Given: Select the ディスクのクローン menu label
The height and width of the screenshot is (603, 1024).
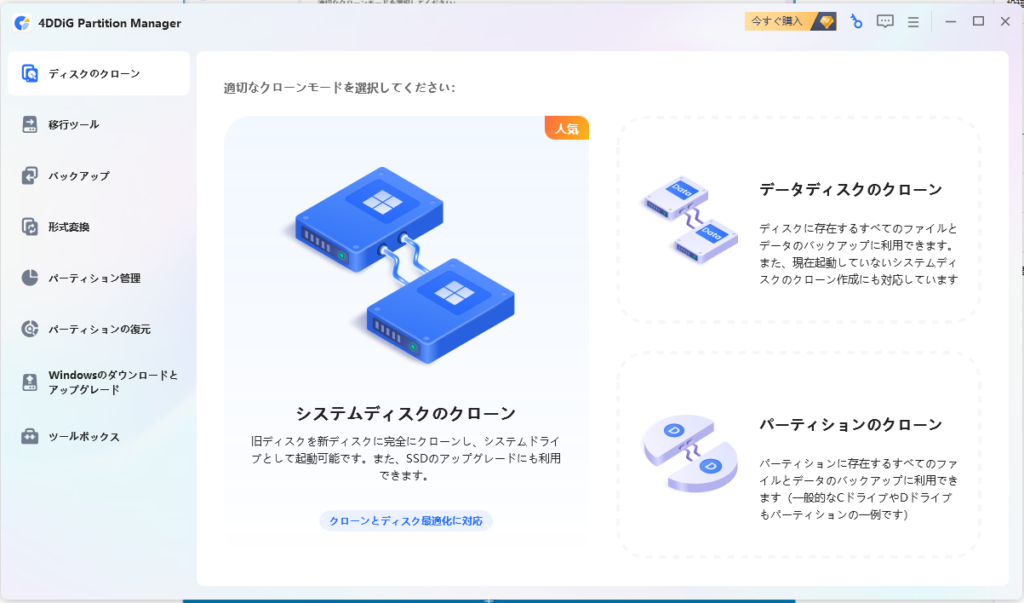Looking at the screenshot, I should [x=94, y=74].
